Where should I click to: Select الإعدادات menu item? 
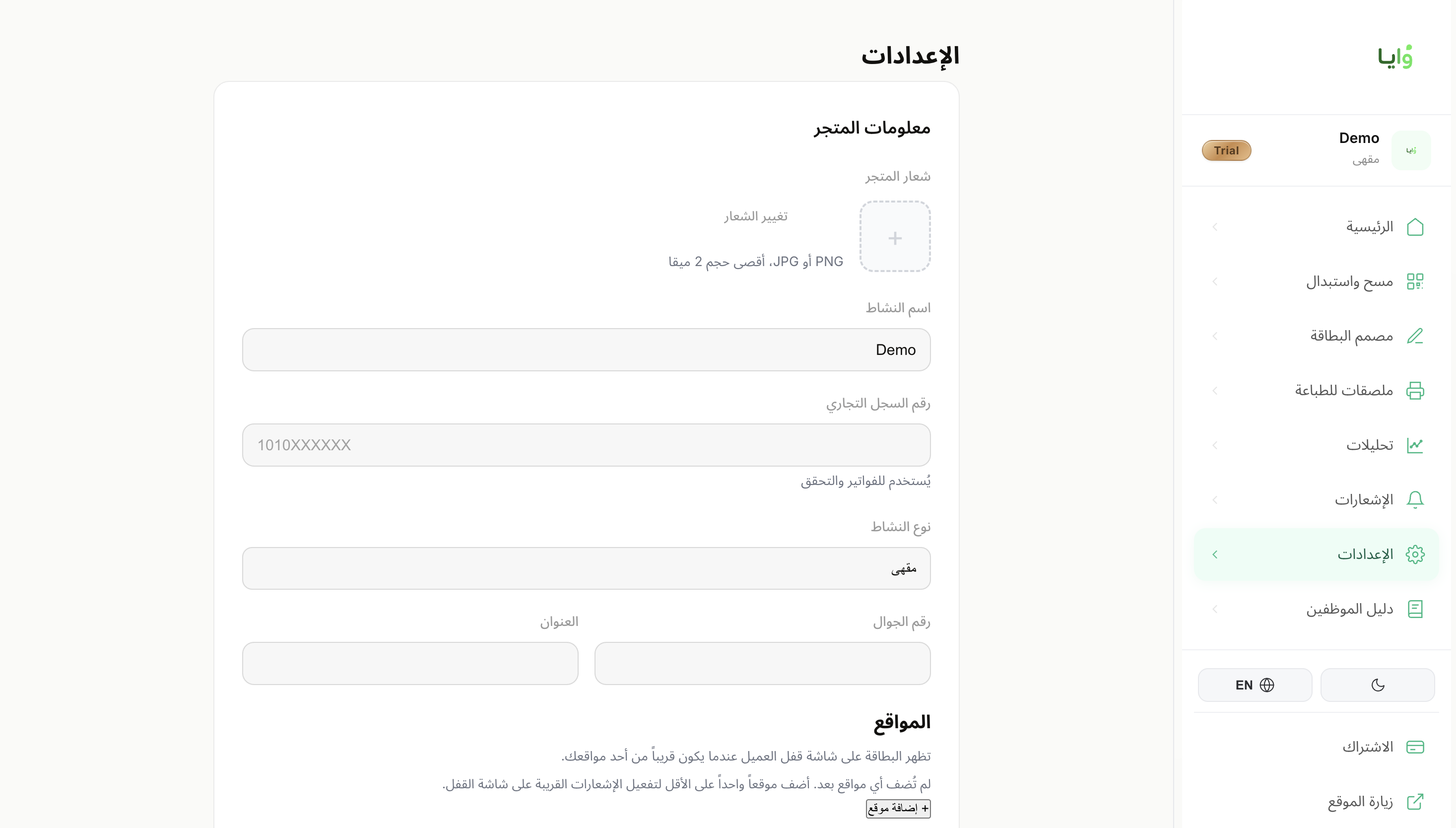[x=1317, y=554]
